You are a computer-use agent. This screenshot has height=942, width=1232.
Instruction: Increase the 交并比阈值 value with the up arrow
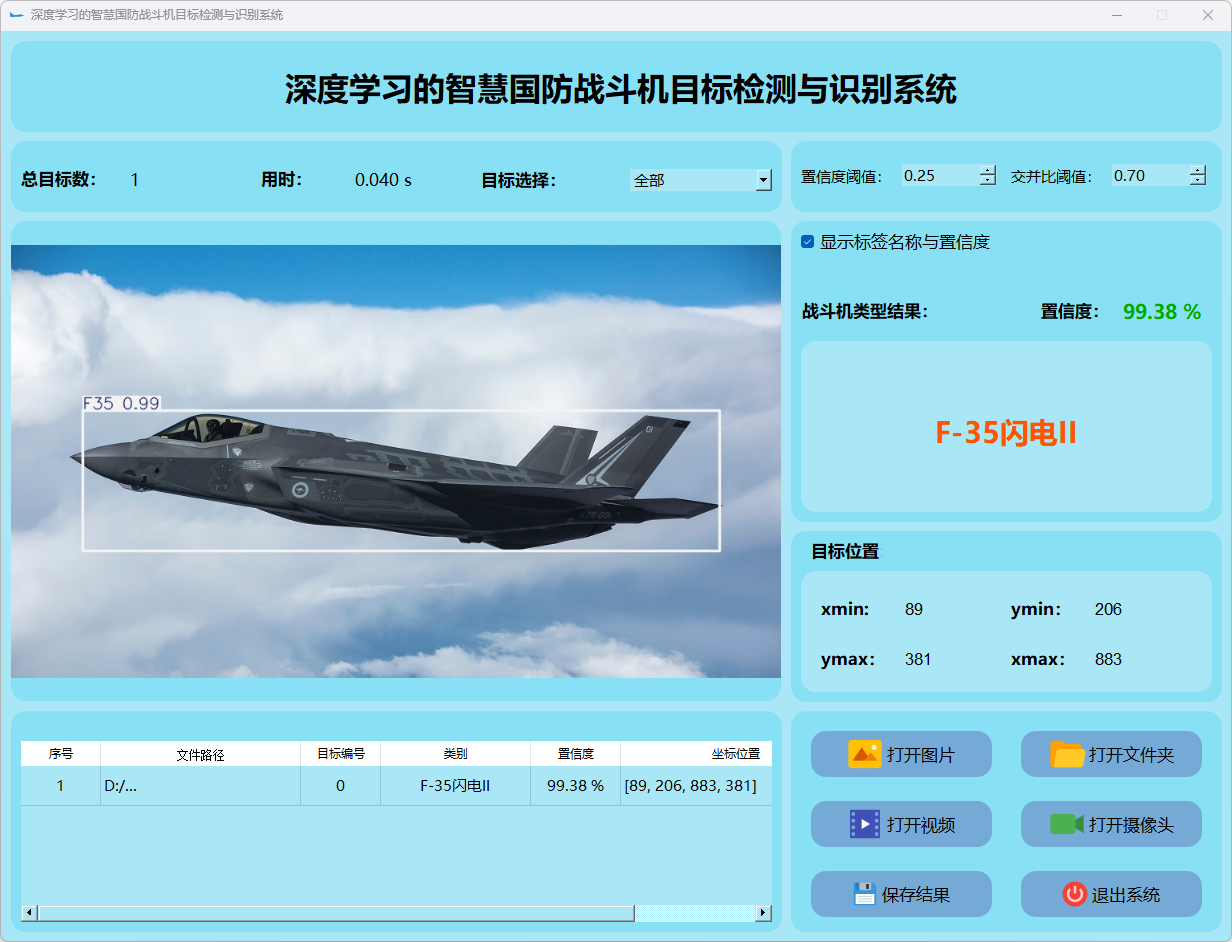tap(1198, 170)
